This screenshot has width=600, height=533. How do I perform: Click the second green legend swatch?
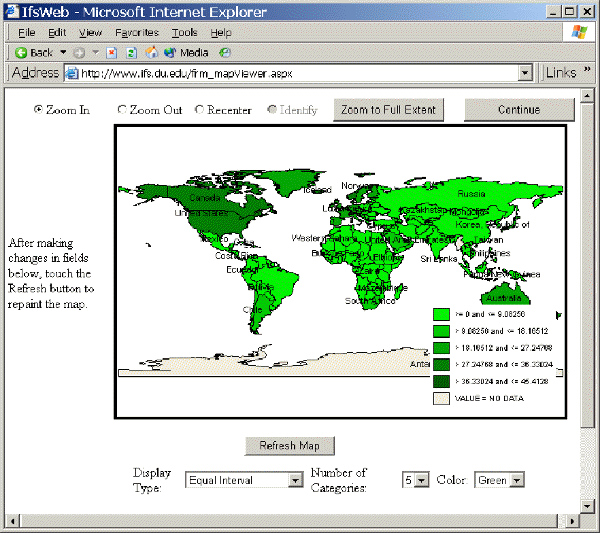point(441,331)
